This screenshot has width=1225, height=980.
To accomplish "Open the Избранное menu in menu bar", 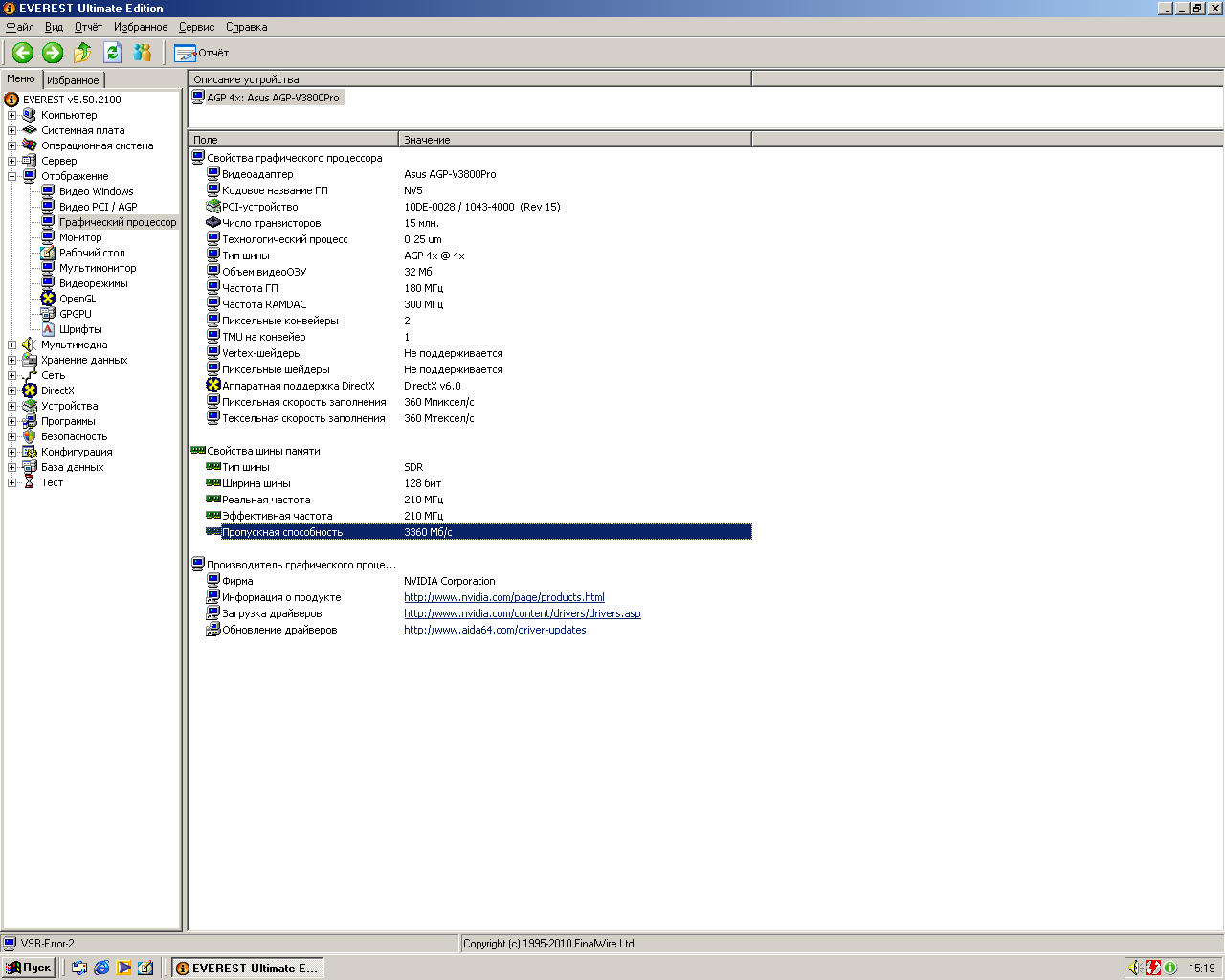I will click(141, 27).
